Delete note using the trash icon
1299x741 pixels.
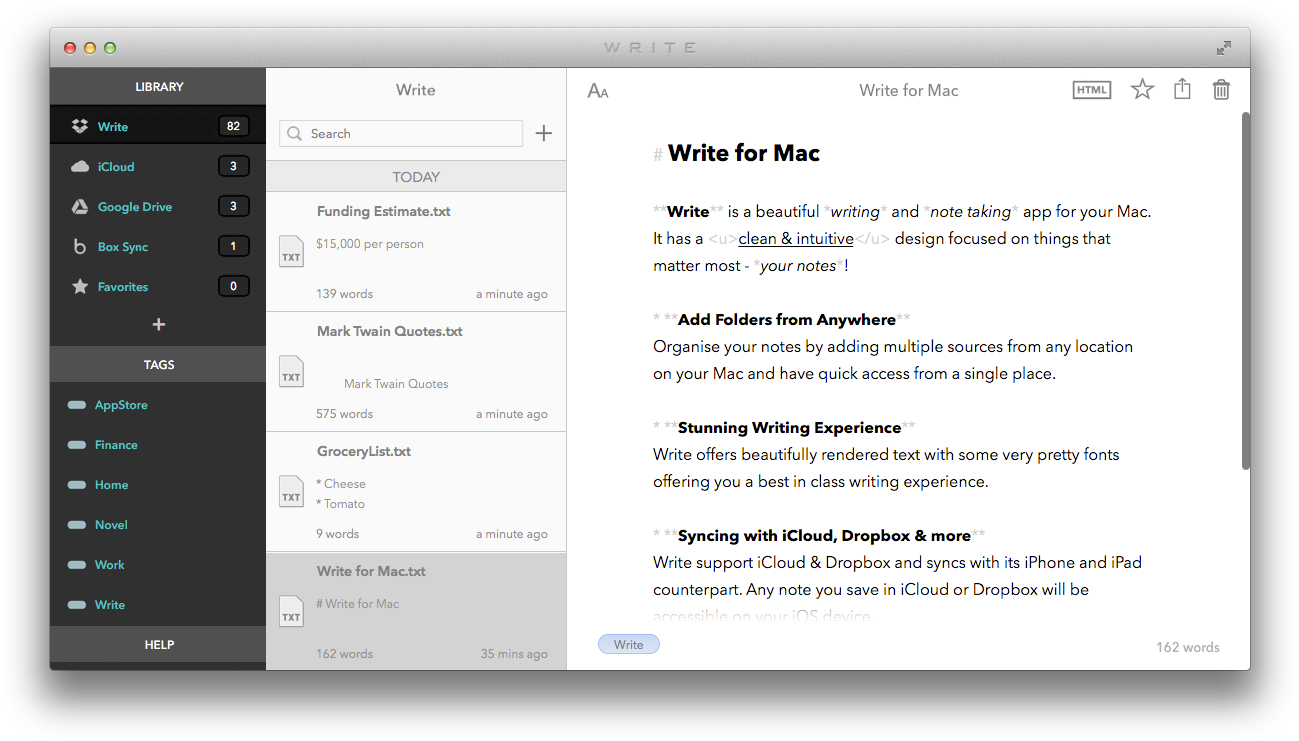click(x=1221, y=90)
